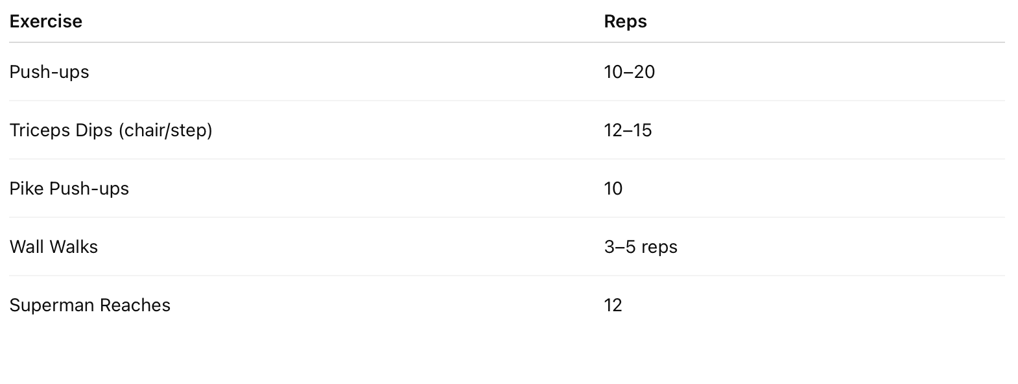
Task: Select the Superman Reaches cell
Action: pyautogui.click(x=90, y=305)
